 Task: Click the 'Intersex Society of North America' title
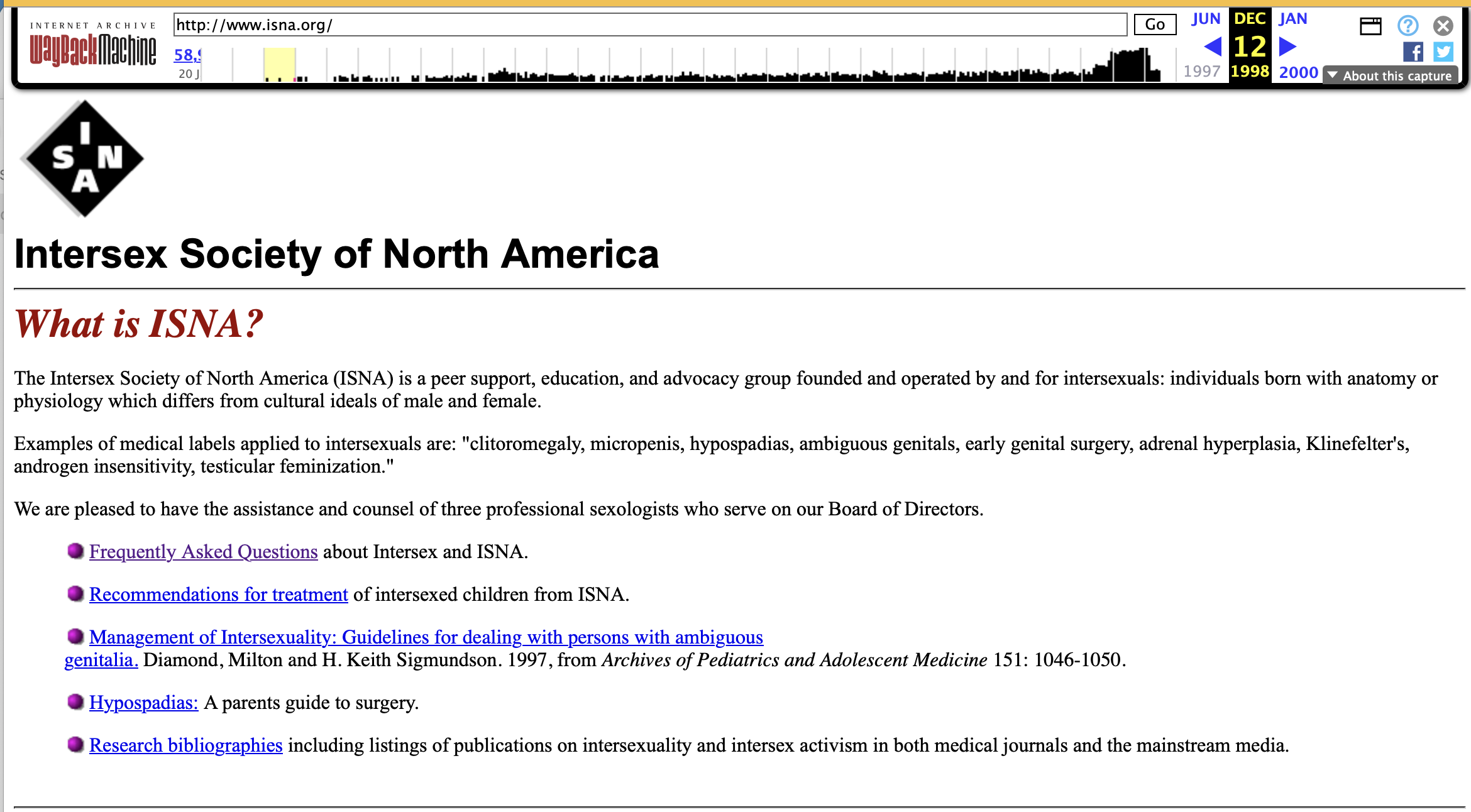coord(336,254)
